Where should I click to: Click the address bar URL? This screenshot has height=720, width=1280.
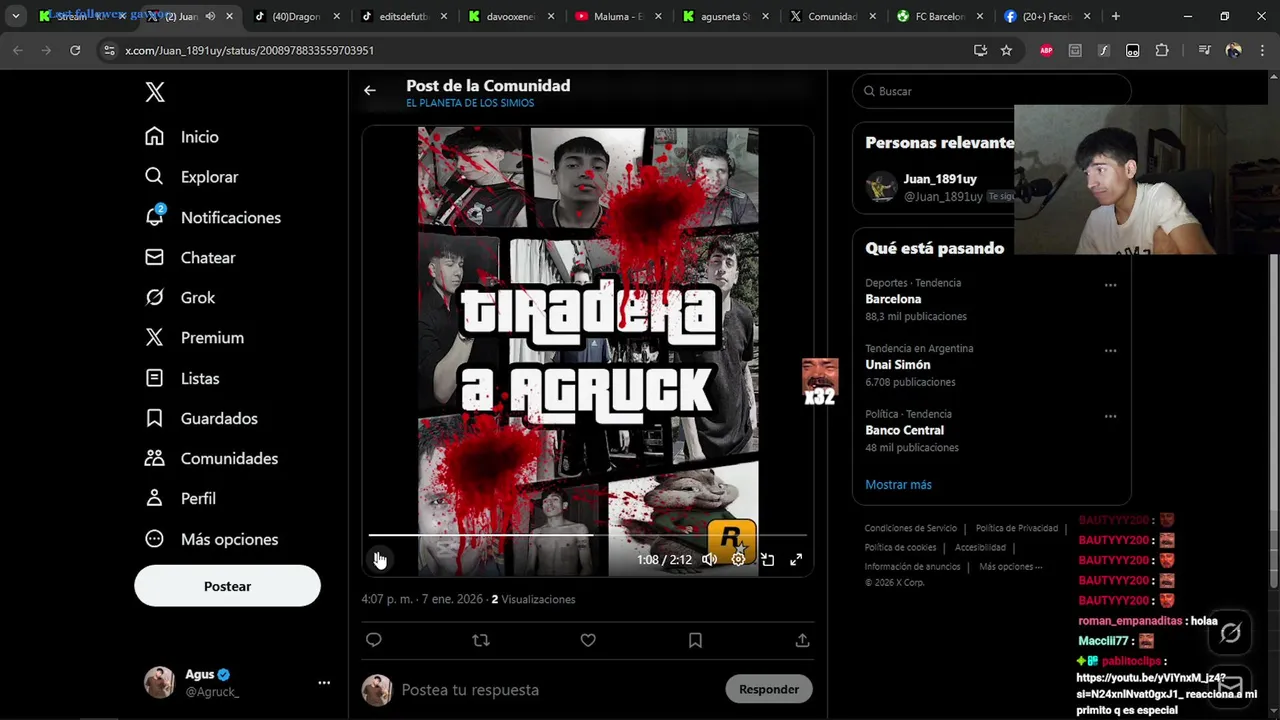click(249, 50)
